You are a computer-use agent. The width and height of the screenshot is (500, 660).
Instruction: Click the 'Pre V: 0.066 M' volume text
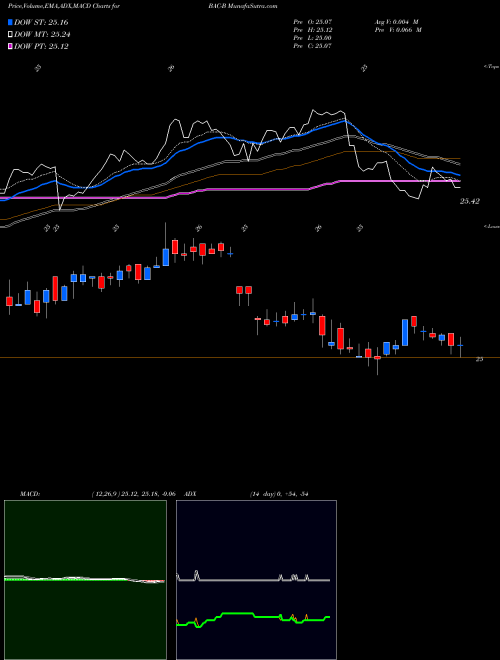(398, 30)
